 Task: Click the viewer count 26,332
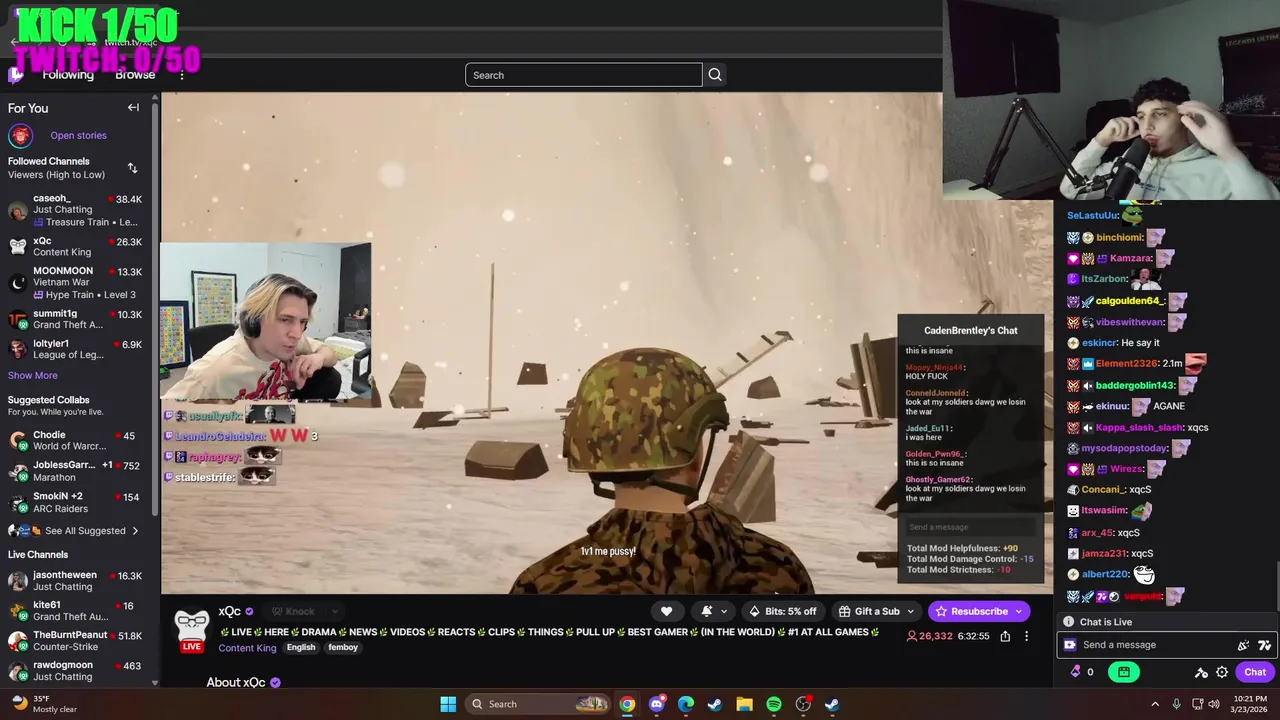coord(929,636)
